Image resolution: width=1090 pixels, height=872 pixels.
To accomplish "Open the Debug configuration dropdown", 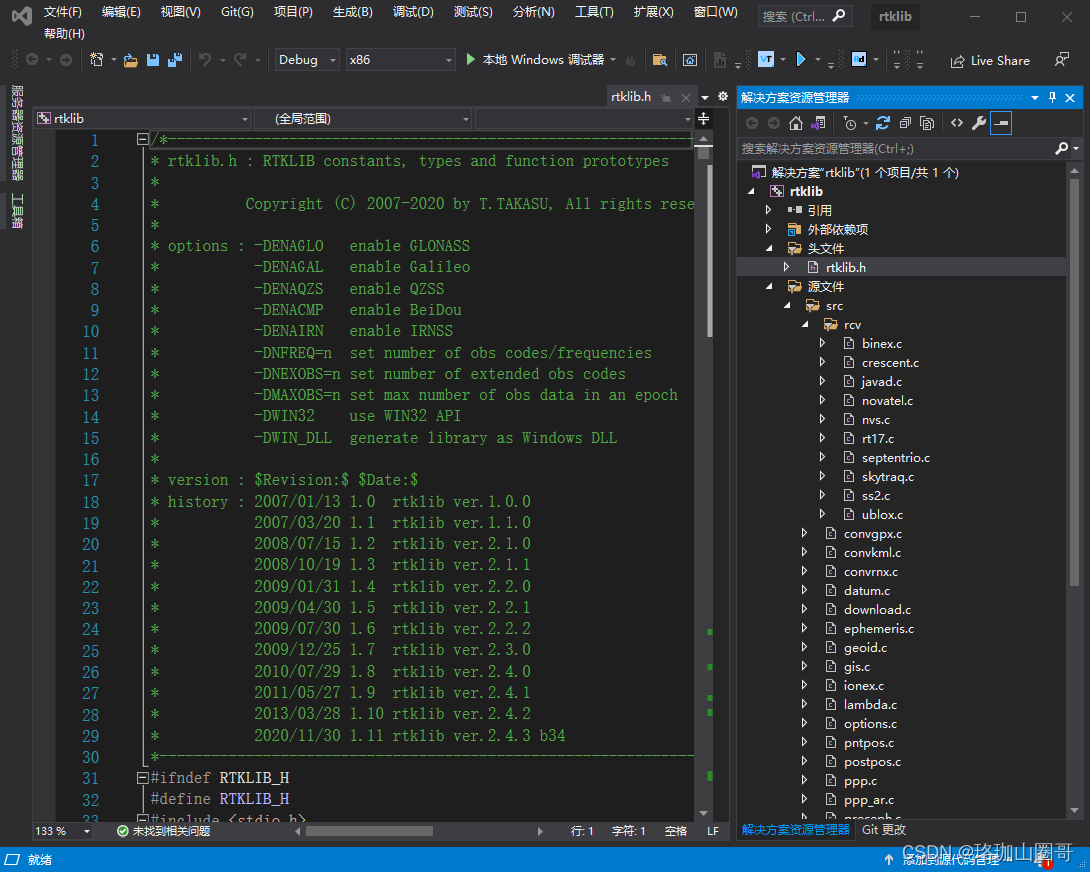I will point(306,59).
